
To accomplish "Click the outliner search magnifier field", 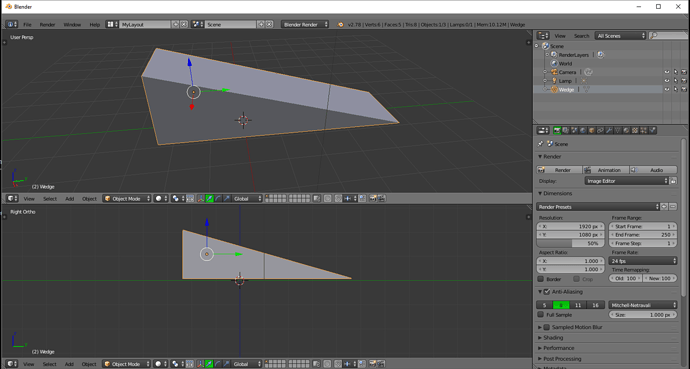I will point(668,36).
